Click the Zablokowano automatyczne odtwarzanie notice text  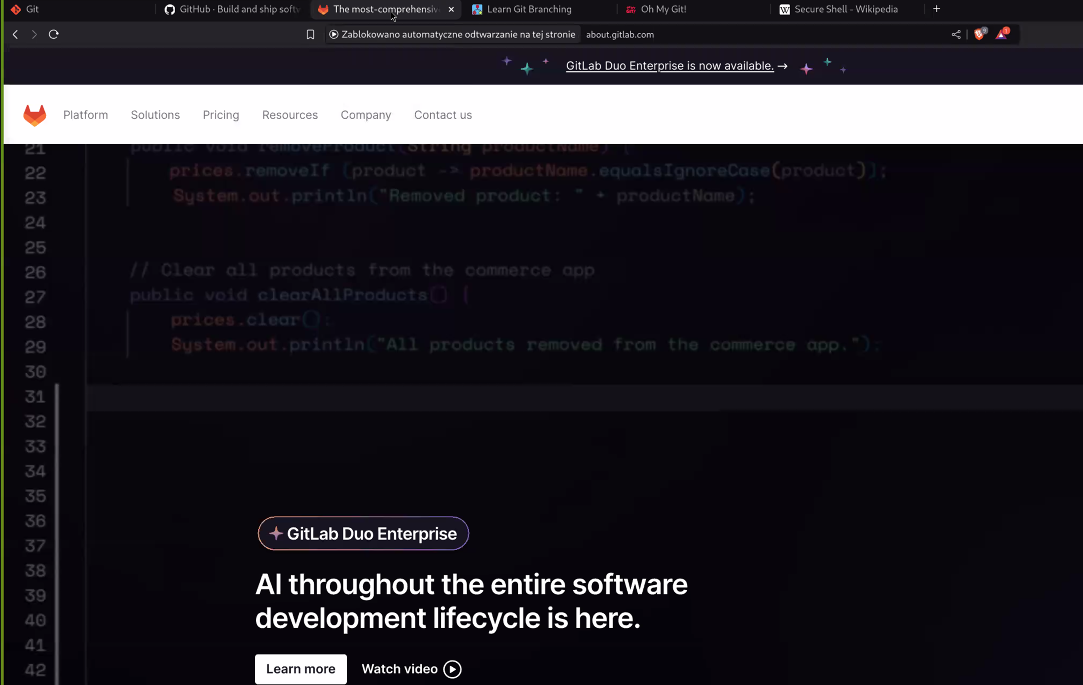pyautogui.click(x=458, y=35)
